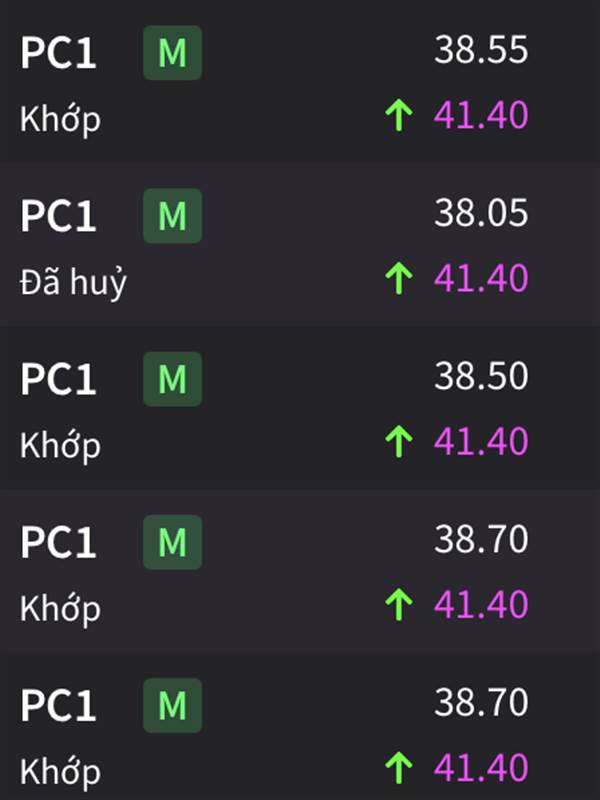The width and height of the screenshot is (600, 800).
Task: Select the order price 38.55
Action: point(481,50)
